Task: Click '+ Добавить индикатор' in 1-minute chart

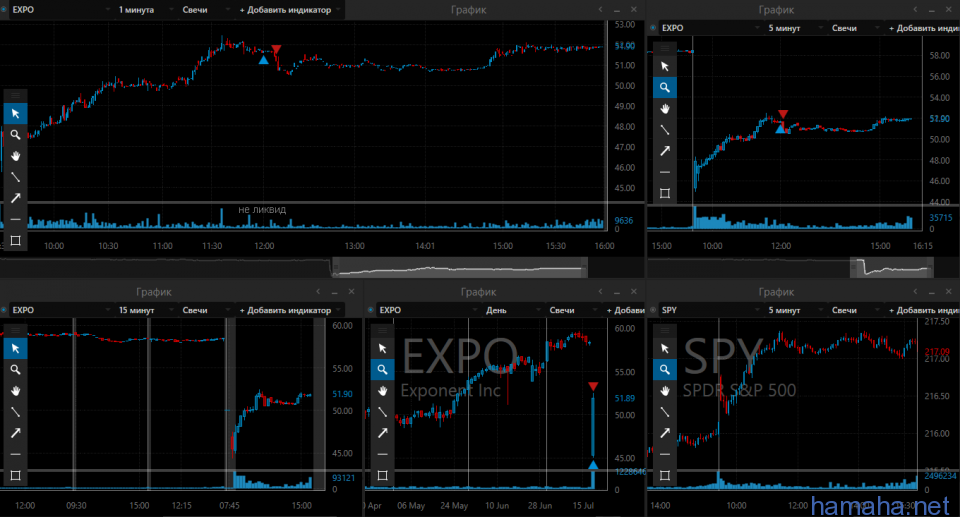Action: click(289, 10)
